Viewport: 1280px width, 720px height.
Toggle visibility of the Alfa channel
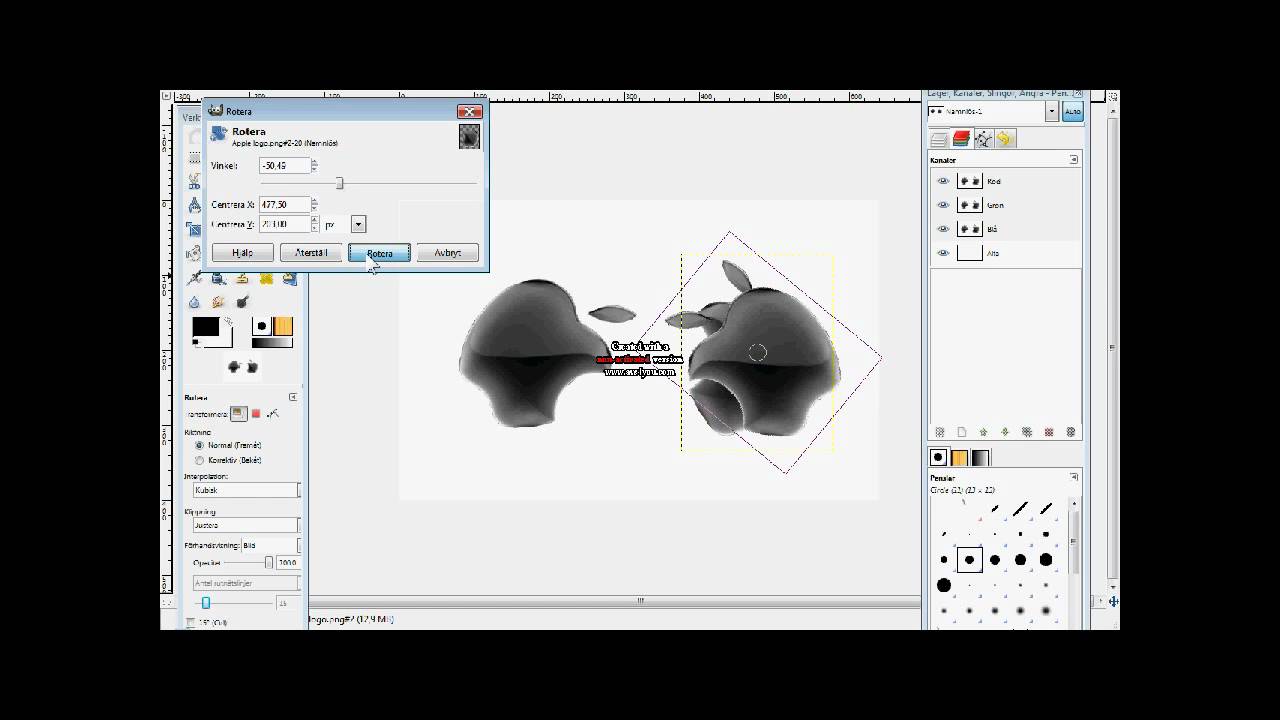tap(942, 253)
